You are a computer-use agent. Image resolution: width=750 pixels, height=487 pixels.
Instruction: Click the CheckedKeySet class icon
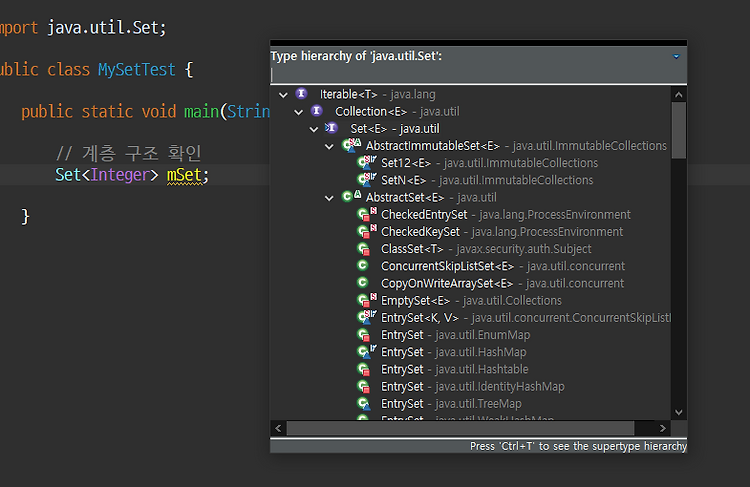367,232
